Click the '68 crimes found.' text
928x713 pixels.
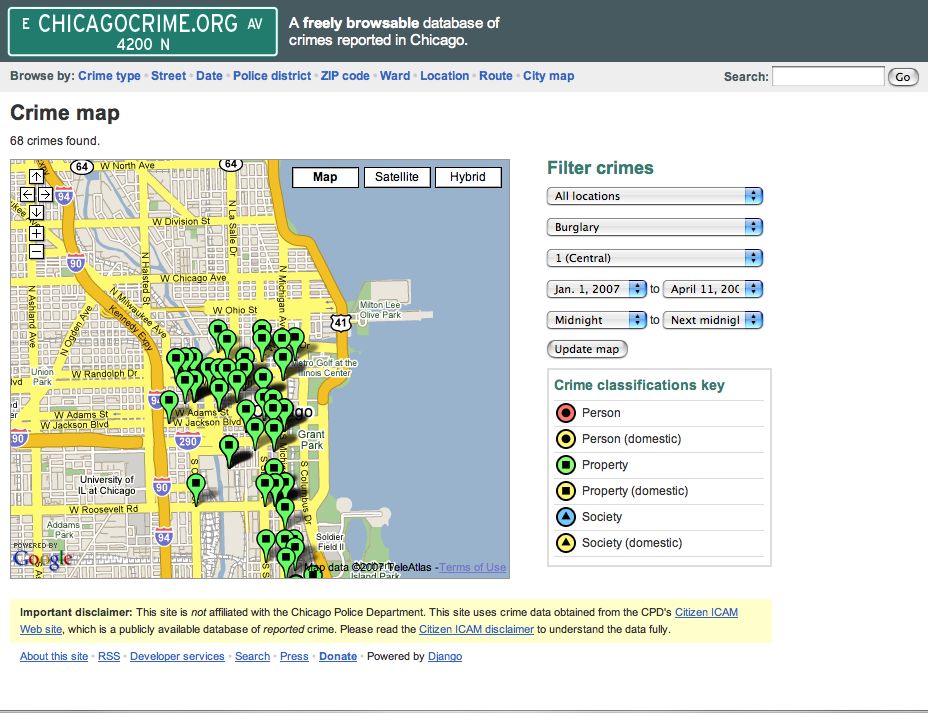[x=55, y=141]
